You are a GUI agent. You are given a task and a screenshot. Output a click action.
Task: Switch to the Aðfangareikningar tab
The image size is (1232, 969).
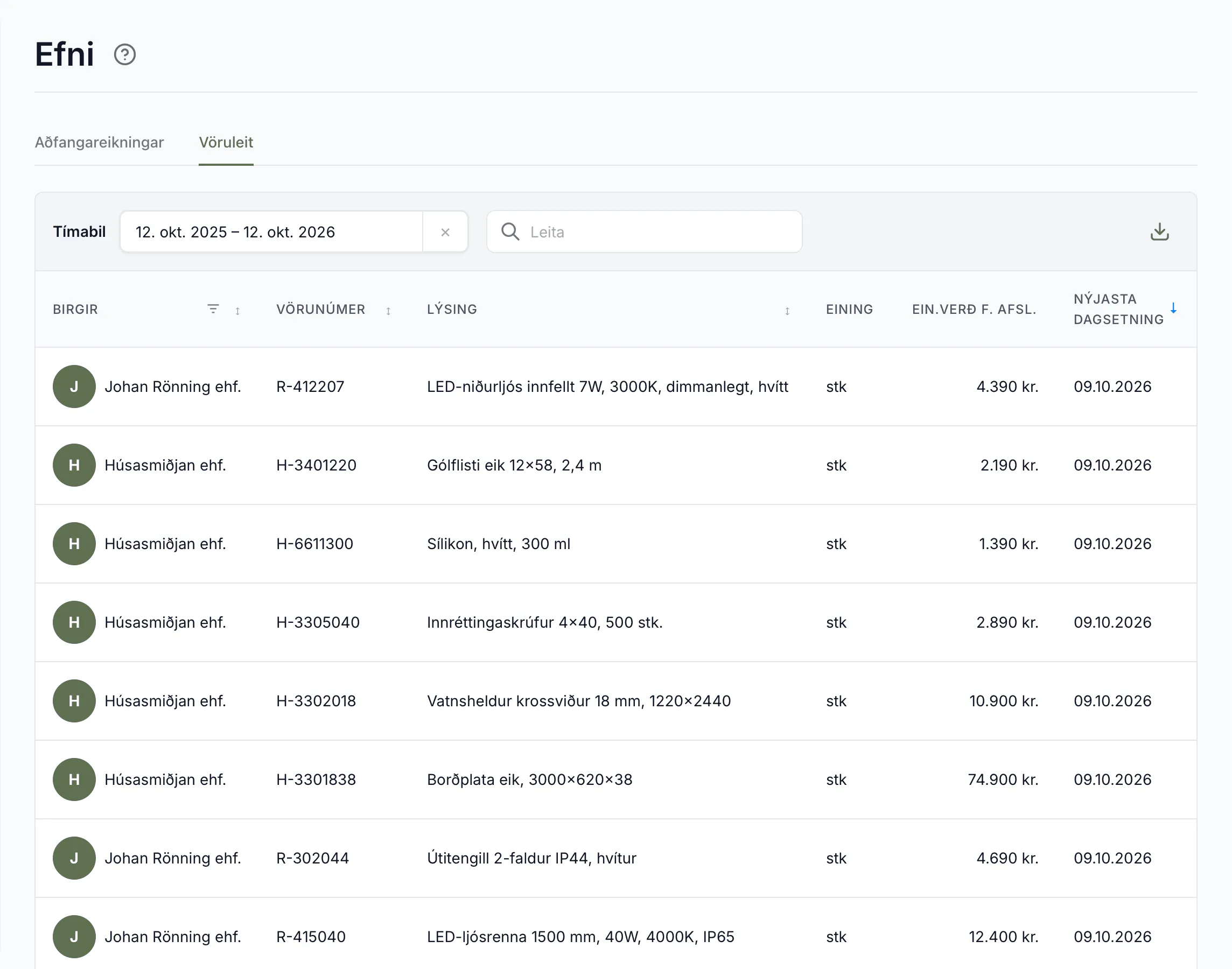[99, 142]
